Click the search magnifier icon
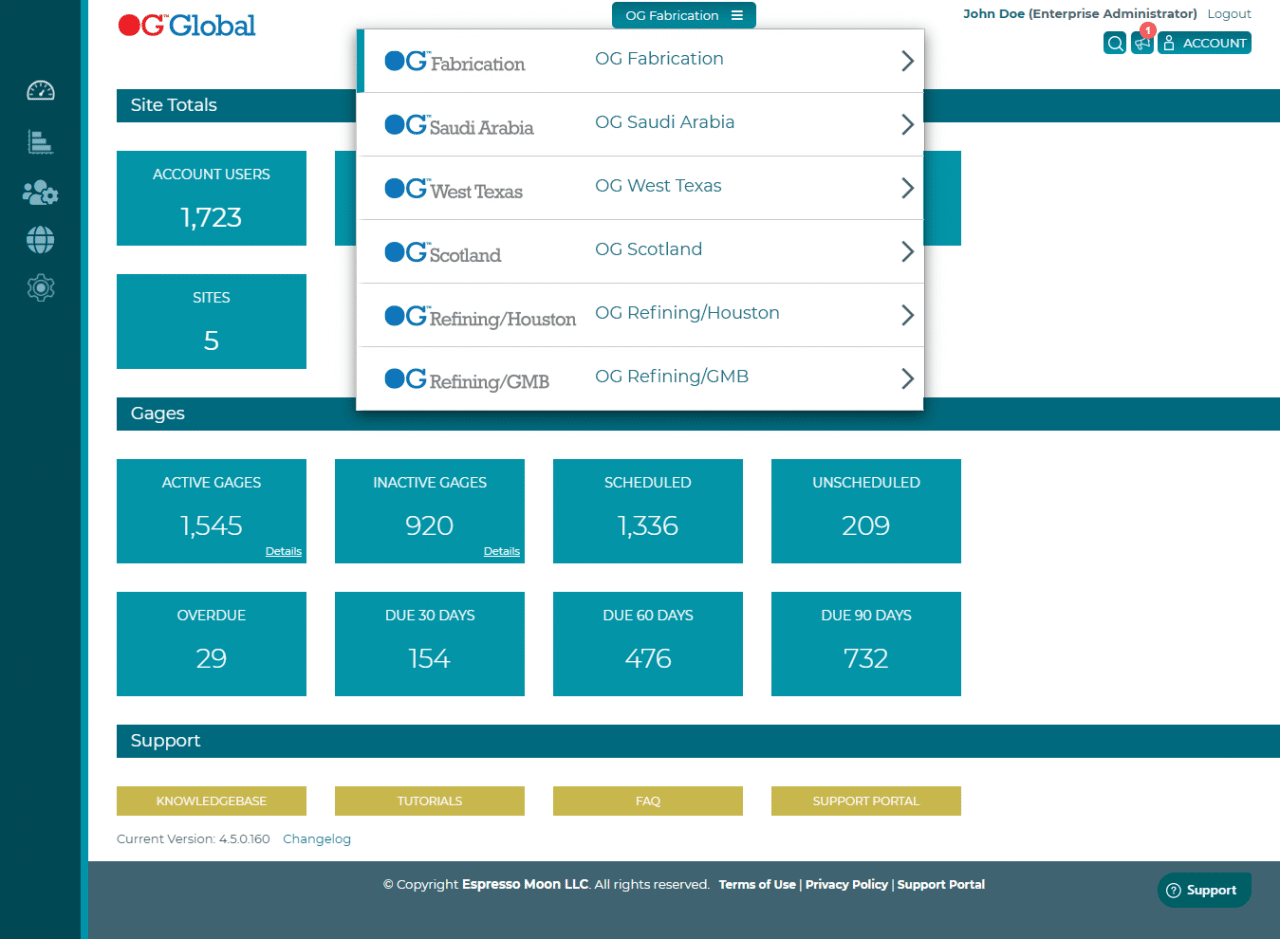Viewport: 1280px width, 939px height. tap(1114, 42)
